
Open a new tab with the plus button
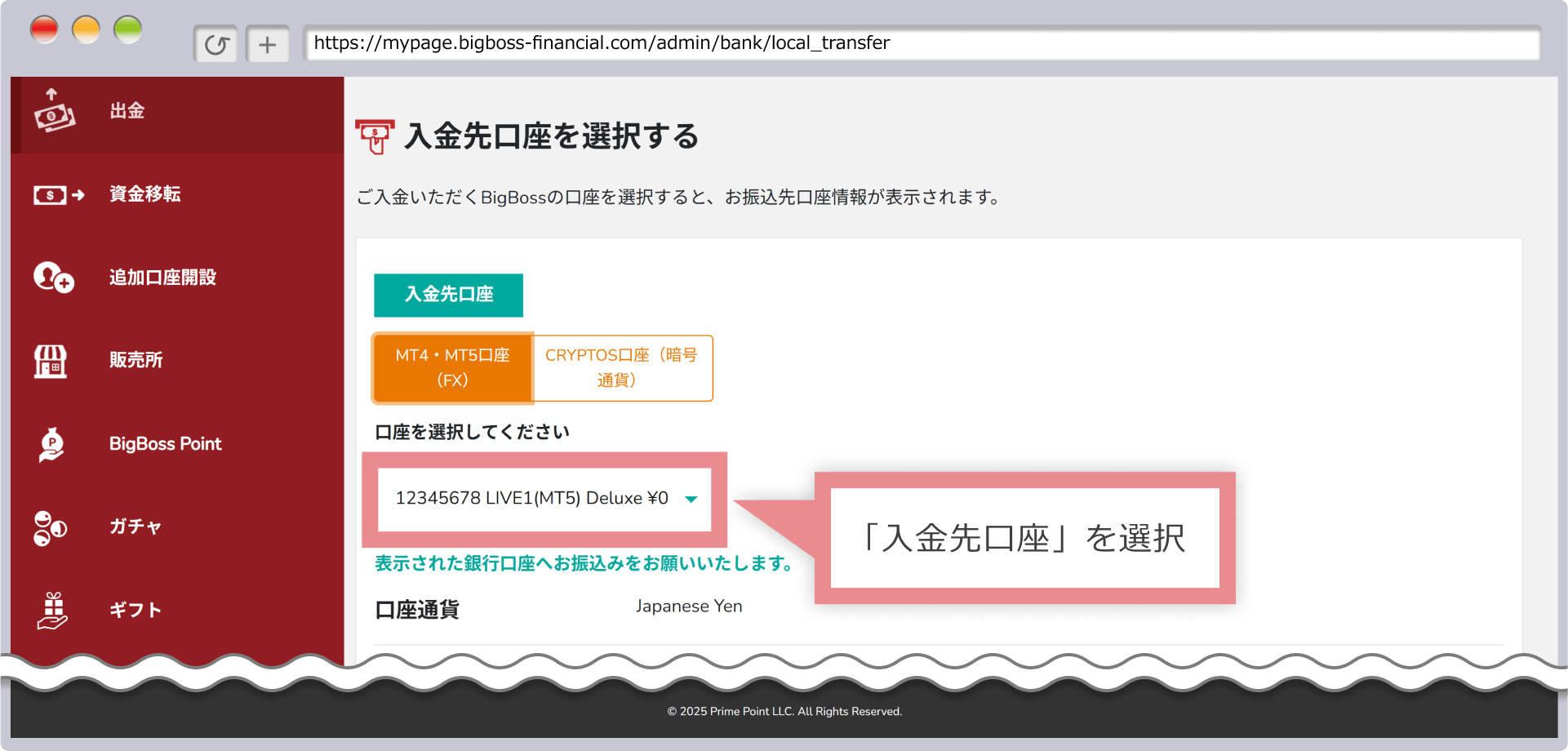pos(268,44)
